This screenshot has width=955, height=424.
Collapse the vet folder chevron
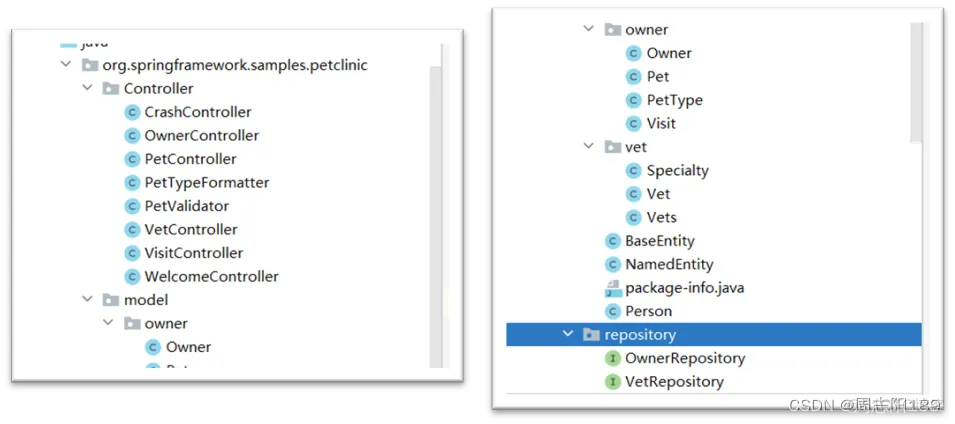[588, 147]
